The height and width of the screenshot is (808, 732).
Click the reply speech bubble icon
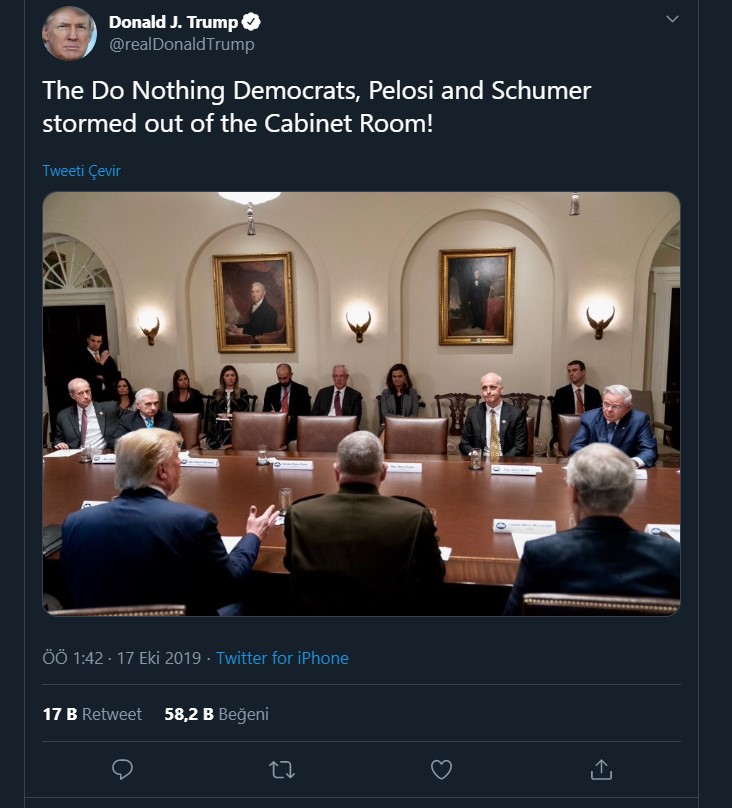(x=122, y=769)
